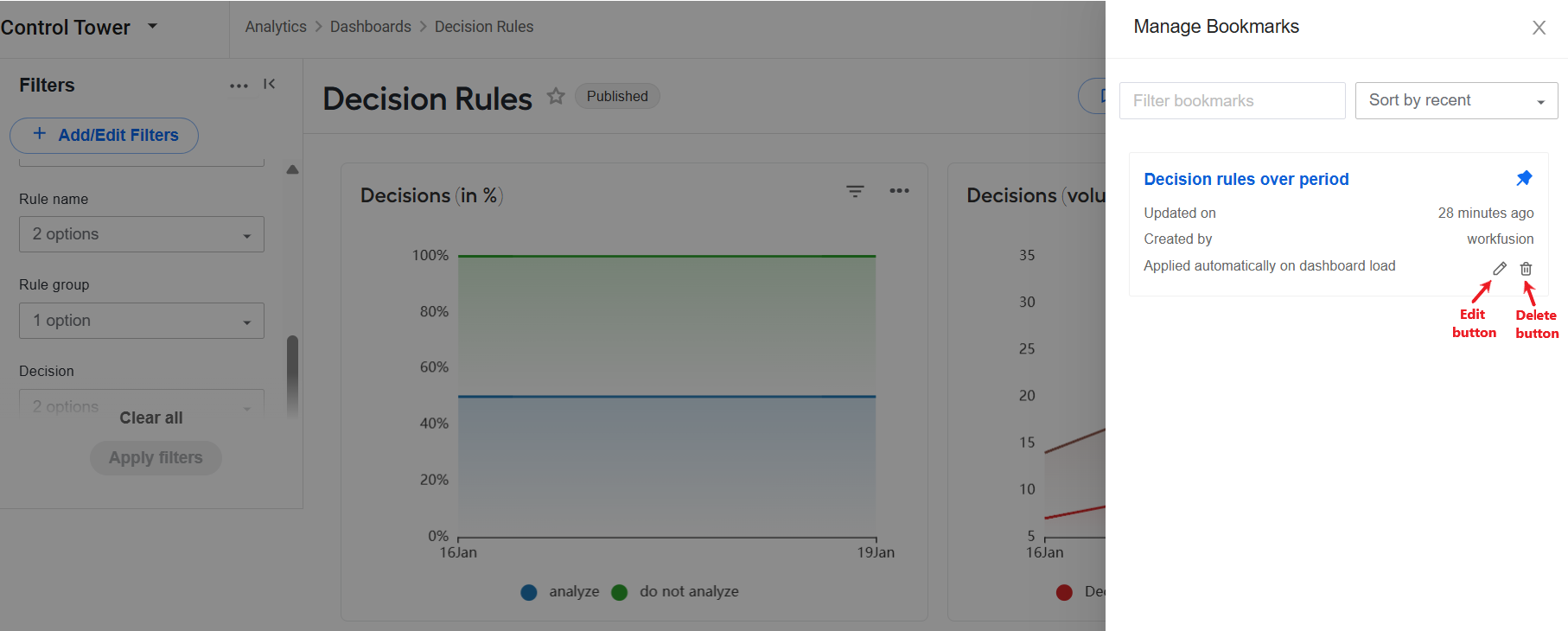Click the Add/Edit Filters button
Image resolution: width=1568 pixels, height=631 pixels.
pos(104,135)
